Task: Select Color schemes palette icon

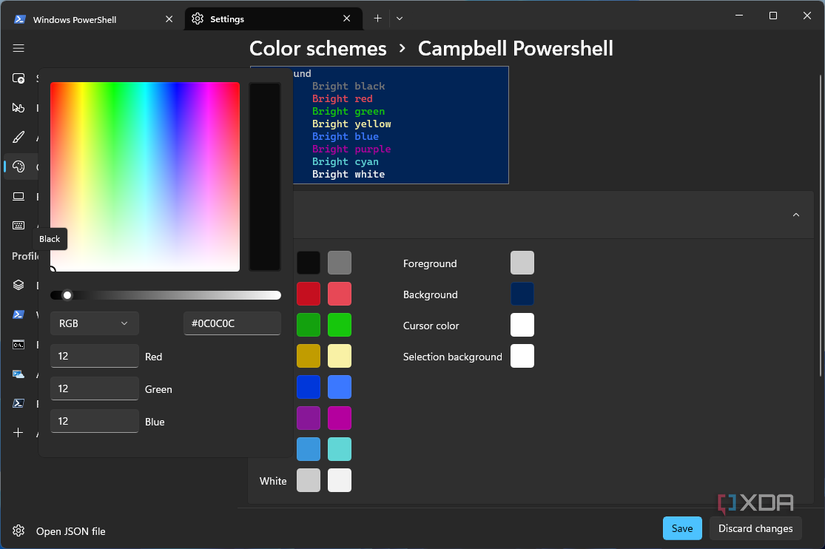Action: coord(18,167)
